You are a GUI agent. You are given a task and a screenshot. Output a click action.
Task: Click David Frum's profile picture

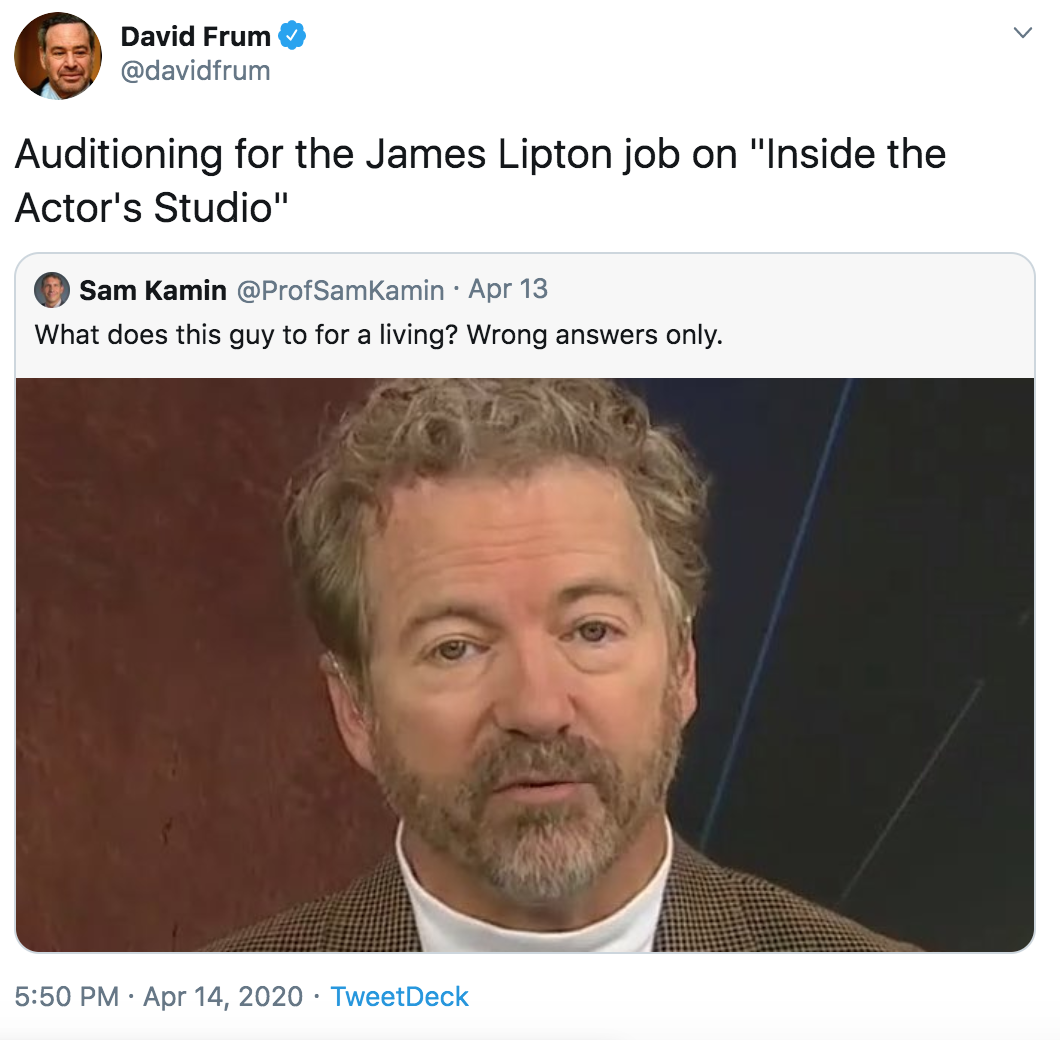(x=57, y=55)
